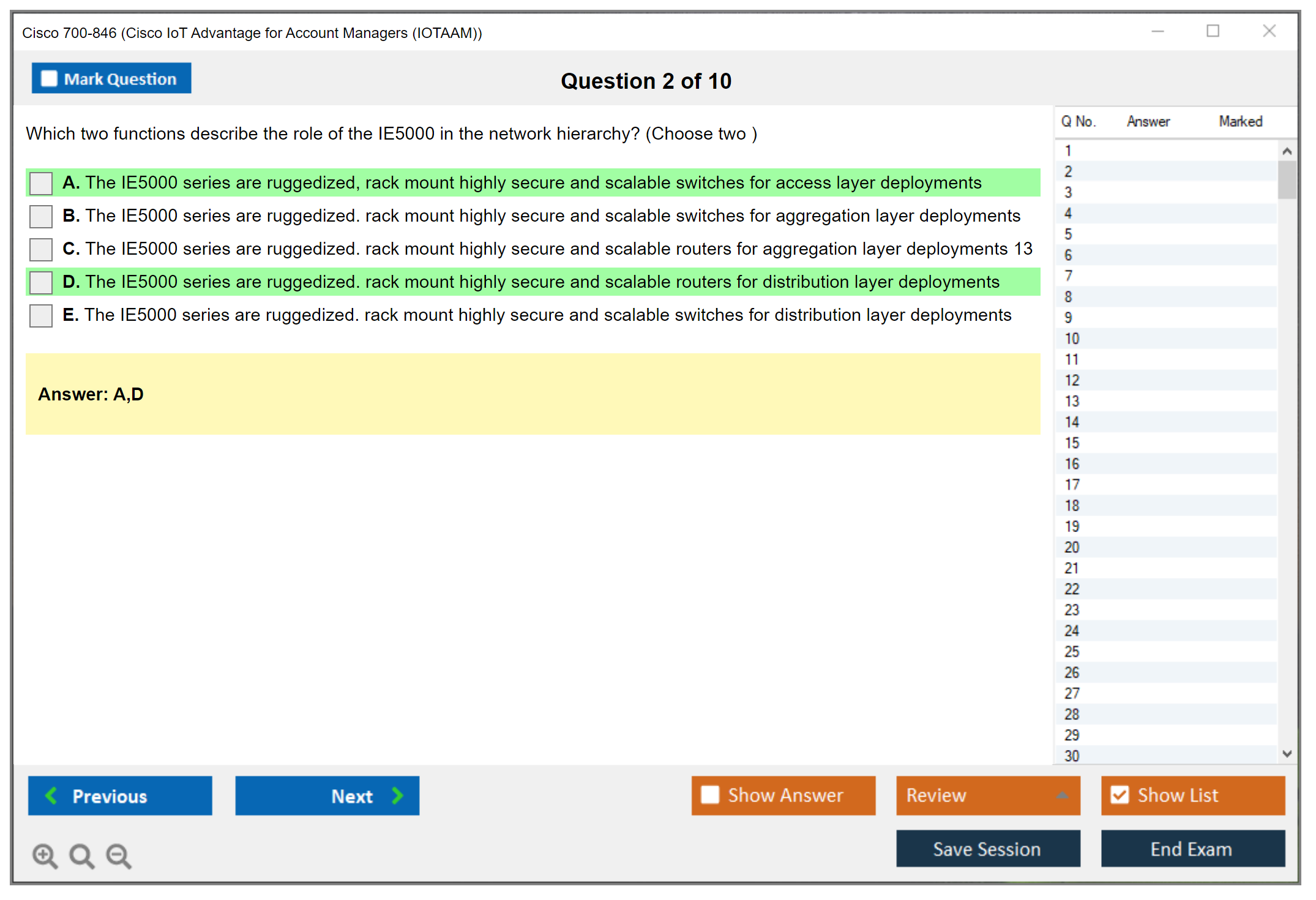Select the checkbox for option D
This screenshot has width=1316, height=900.
pos(41,282)
